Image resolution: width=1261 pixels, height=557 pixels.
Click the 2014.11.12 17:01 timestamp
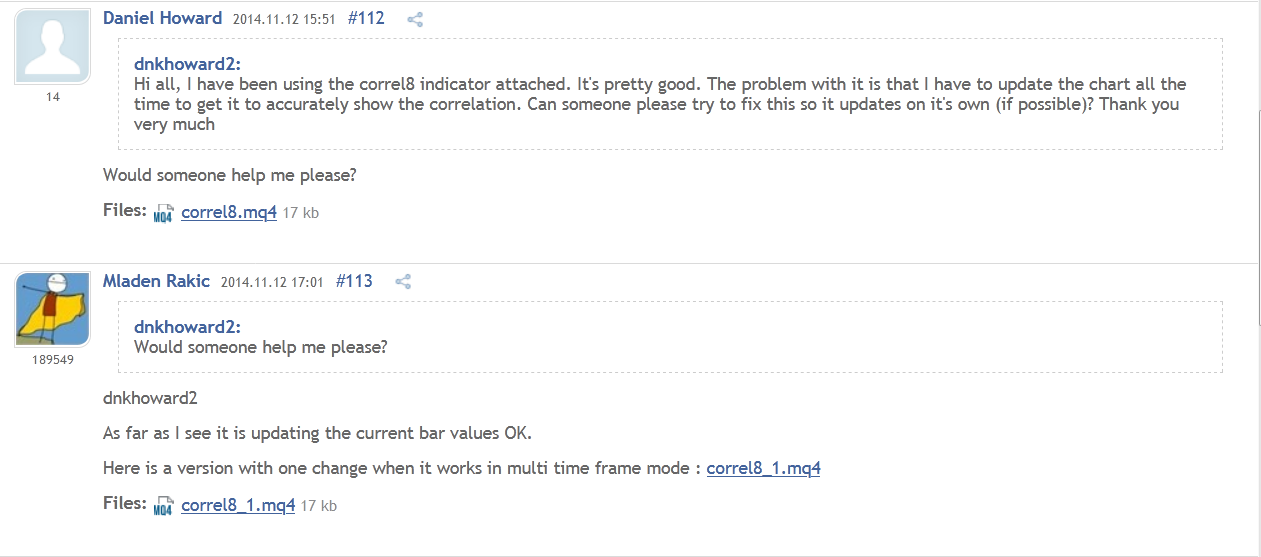[x=272, y=282]
